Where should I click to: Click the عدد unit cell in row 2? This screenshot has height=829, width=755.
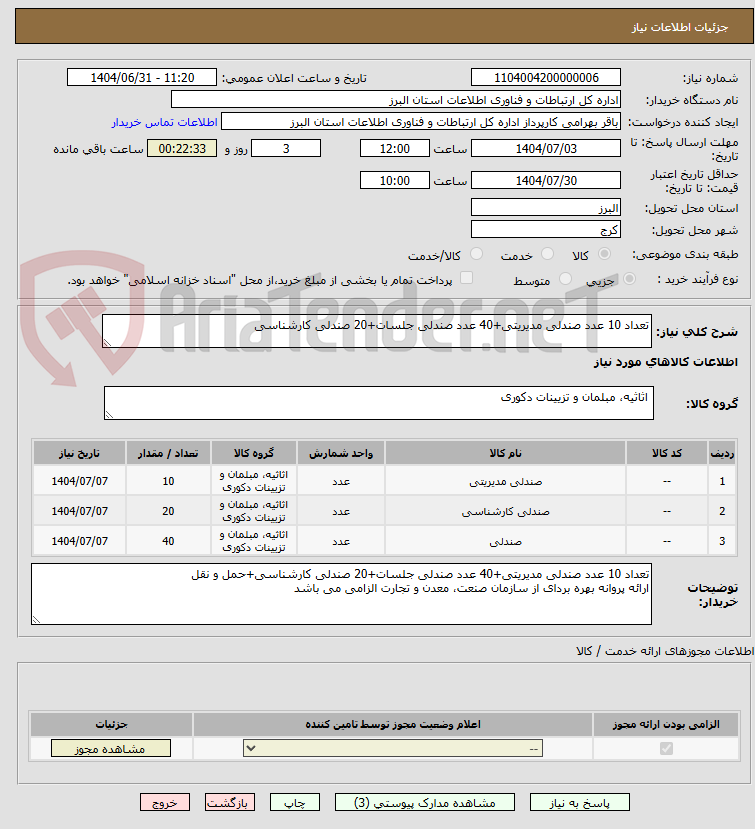341,511
